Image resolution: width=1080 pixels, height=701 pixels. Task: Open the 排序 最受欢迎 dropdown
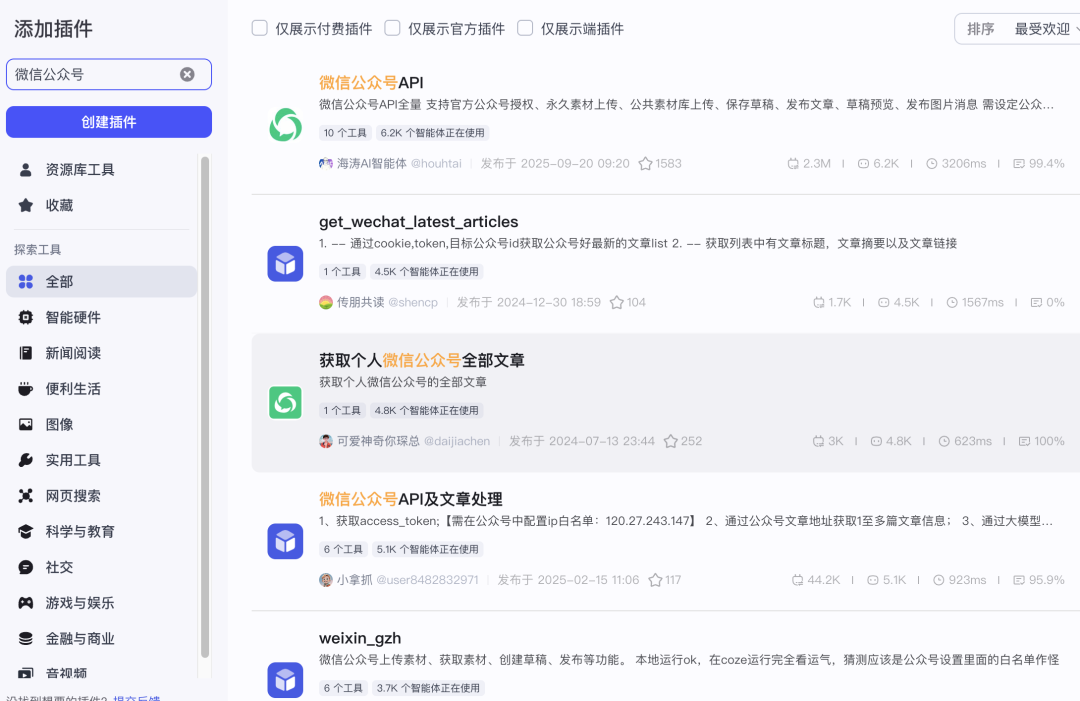point(1018,29)
